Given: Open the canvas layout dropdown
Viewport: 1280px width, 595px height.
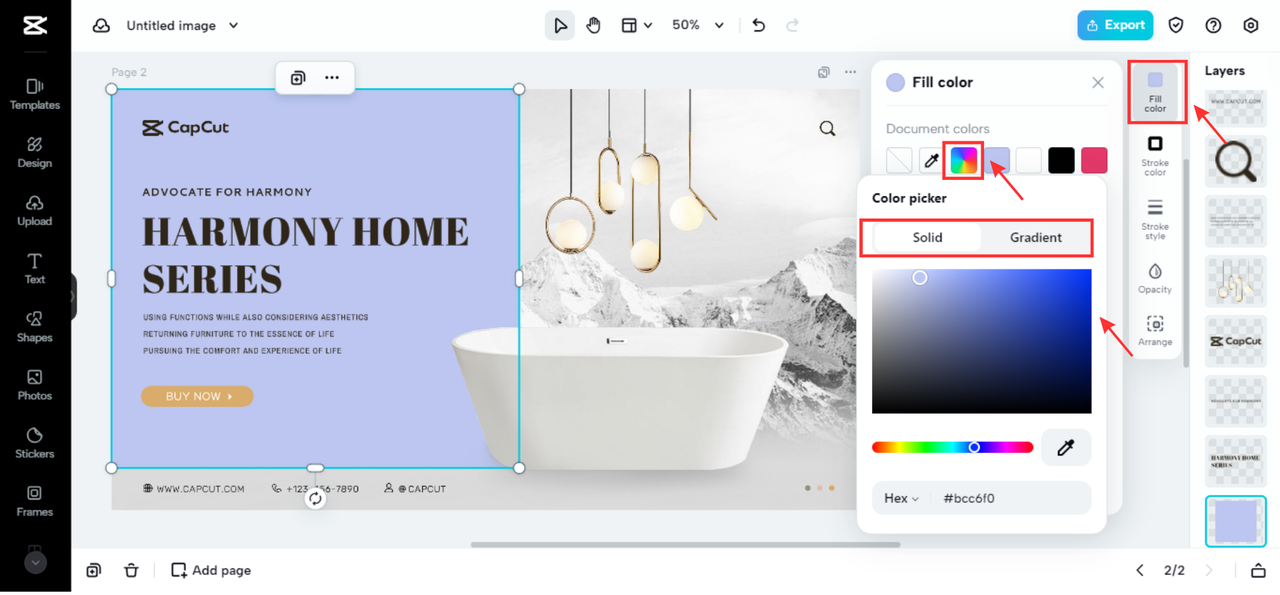Looking at the screenshot, I should (636, 25).
